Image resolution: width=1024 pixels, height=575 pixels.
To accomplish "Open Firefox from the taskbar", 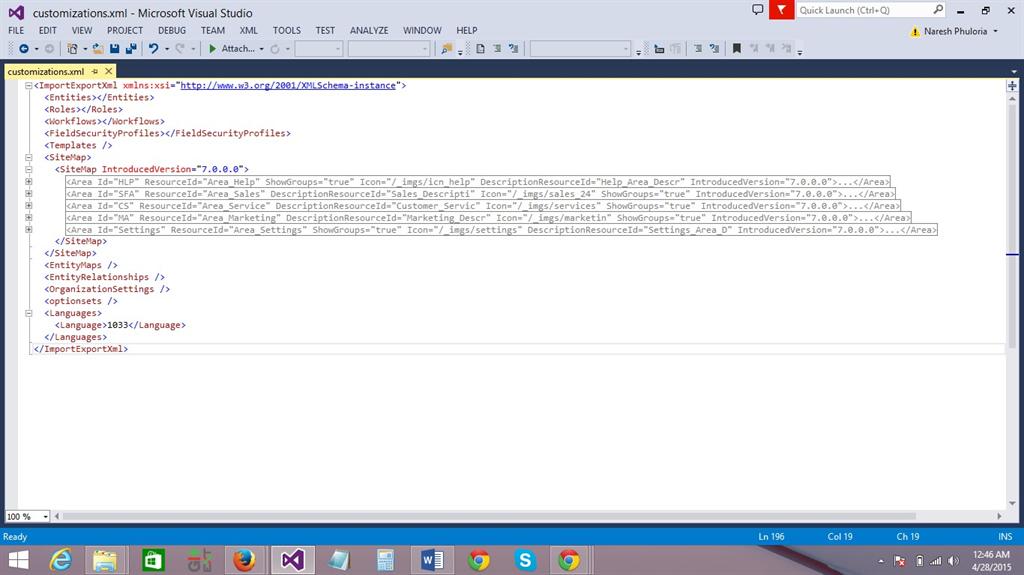I will 244,560.
